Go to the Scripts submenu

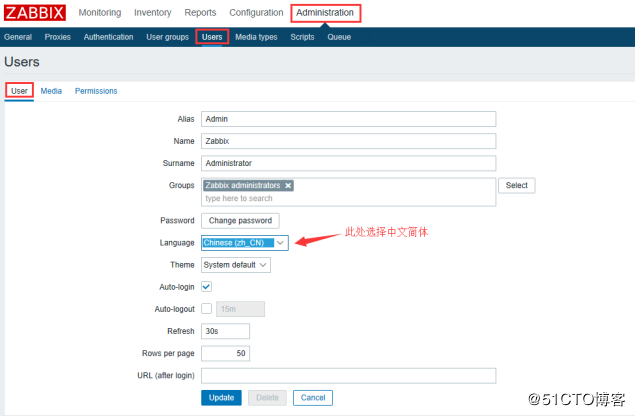(302, 37)
